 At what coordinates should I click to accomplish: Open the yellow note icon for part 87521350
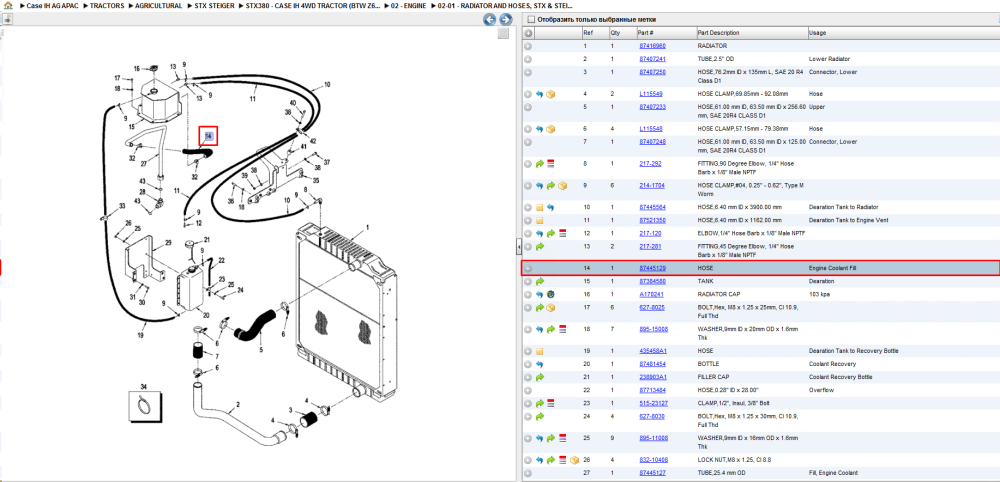click(540, 221)
